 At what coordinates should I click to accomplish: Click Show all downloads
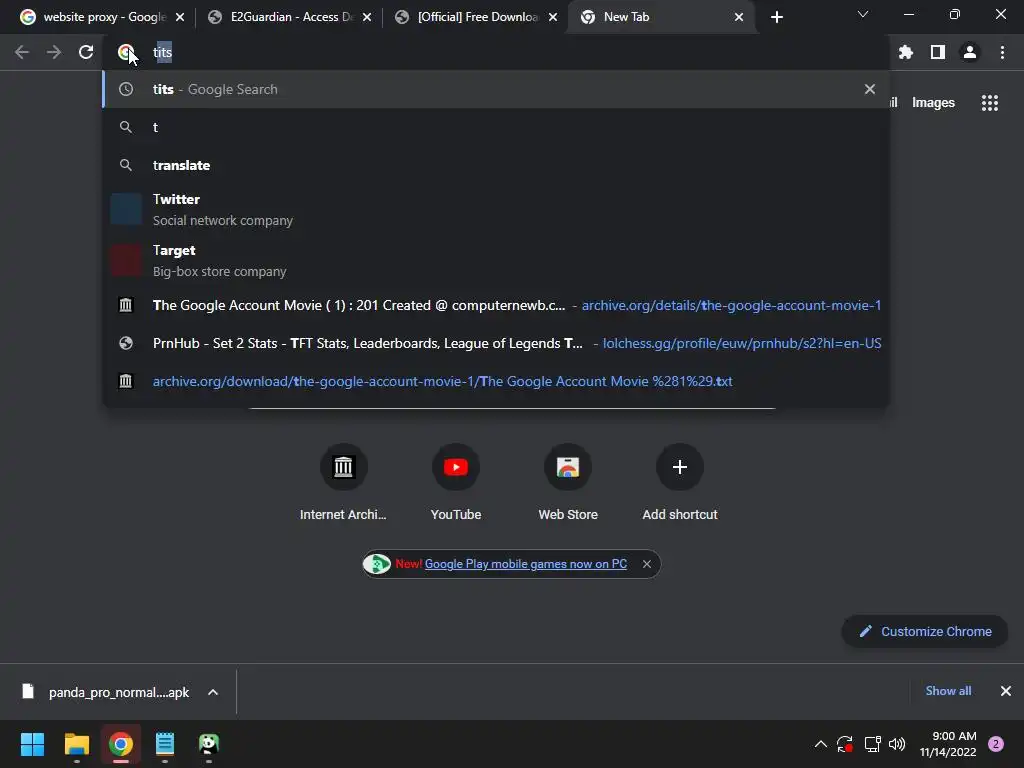[x=948, y=691]
